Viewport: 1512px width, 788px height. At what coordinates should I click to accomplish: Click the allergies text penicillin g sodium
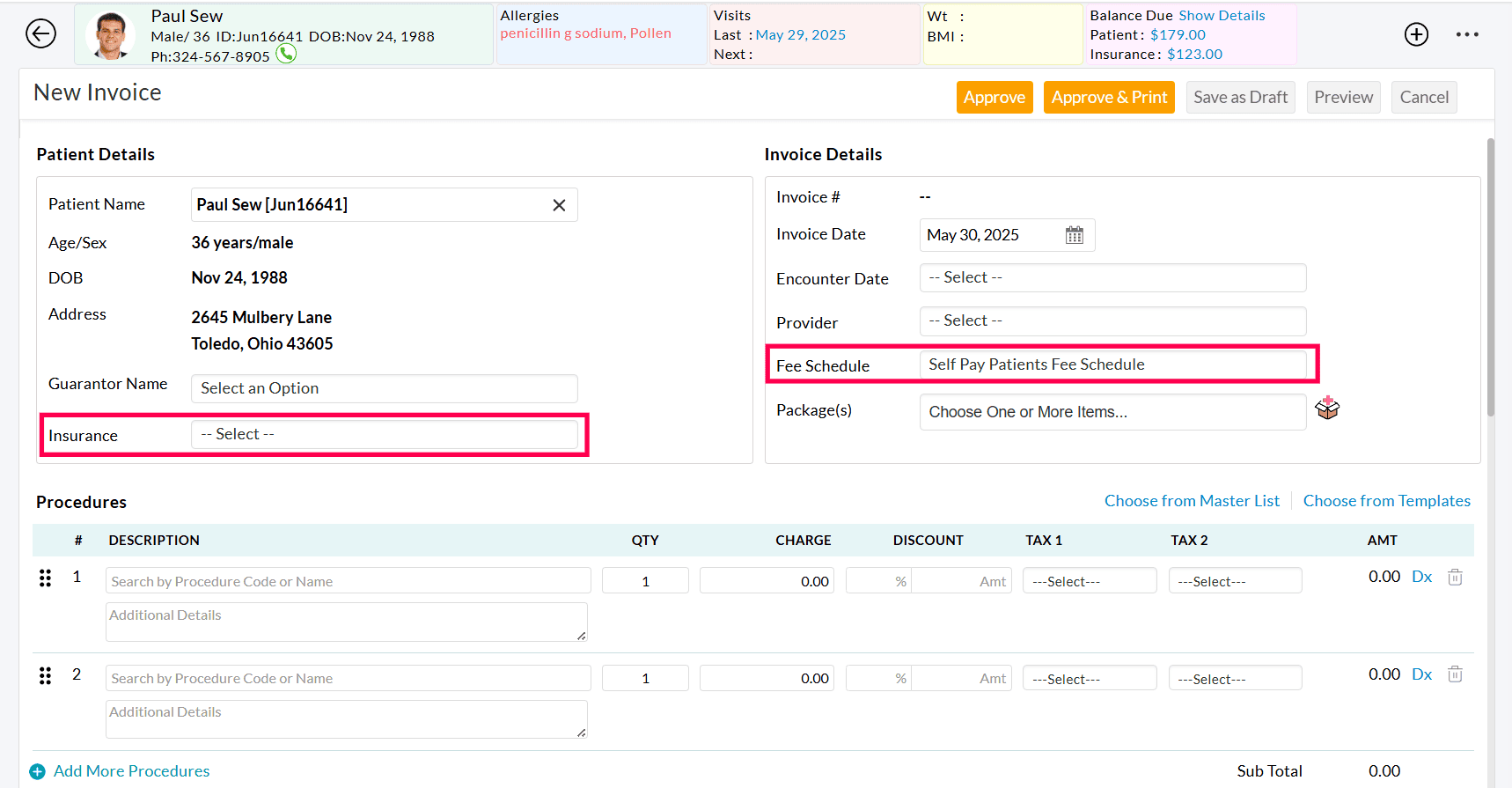[x=562, y=33]
